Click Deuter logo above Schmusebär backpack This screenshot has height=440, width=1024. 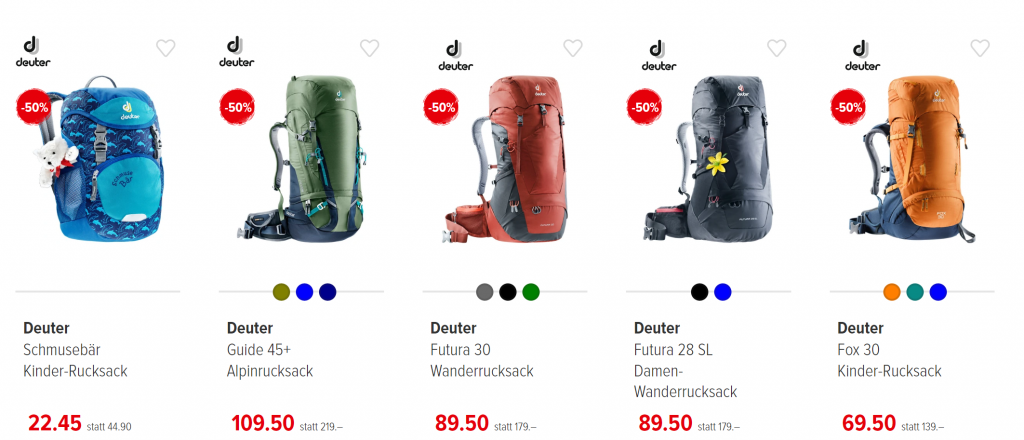[x=33, y=52]
